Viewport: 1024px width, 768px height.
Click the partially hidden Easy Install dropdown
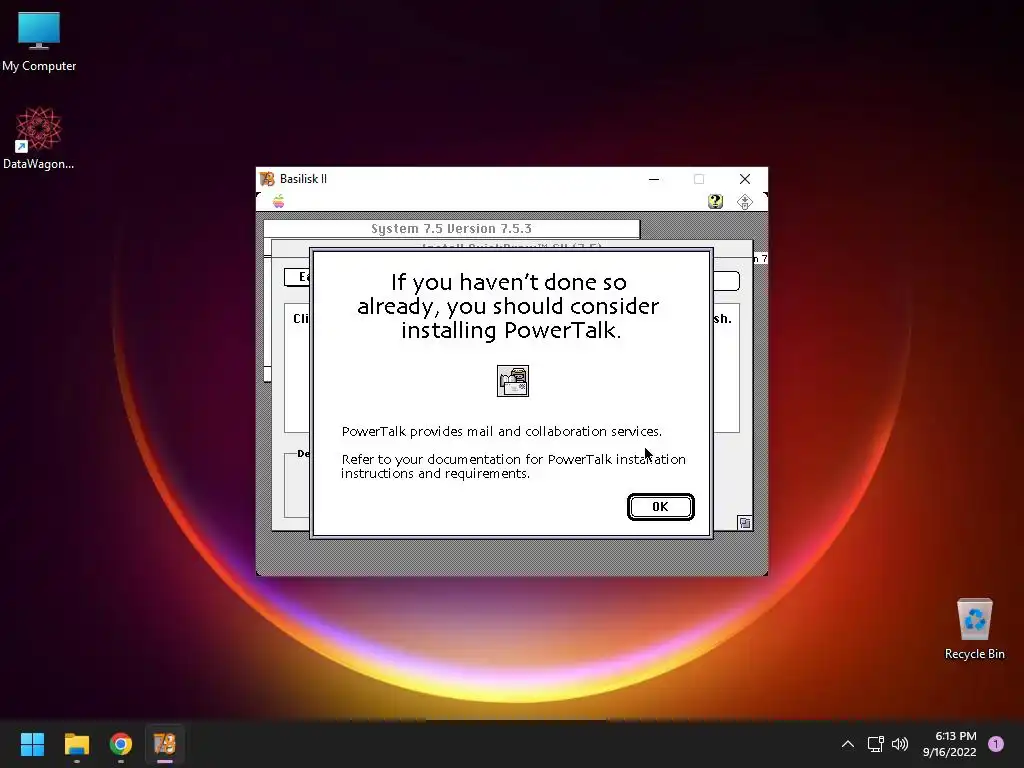[x=297, y=277]
